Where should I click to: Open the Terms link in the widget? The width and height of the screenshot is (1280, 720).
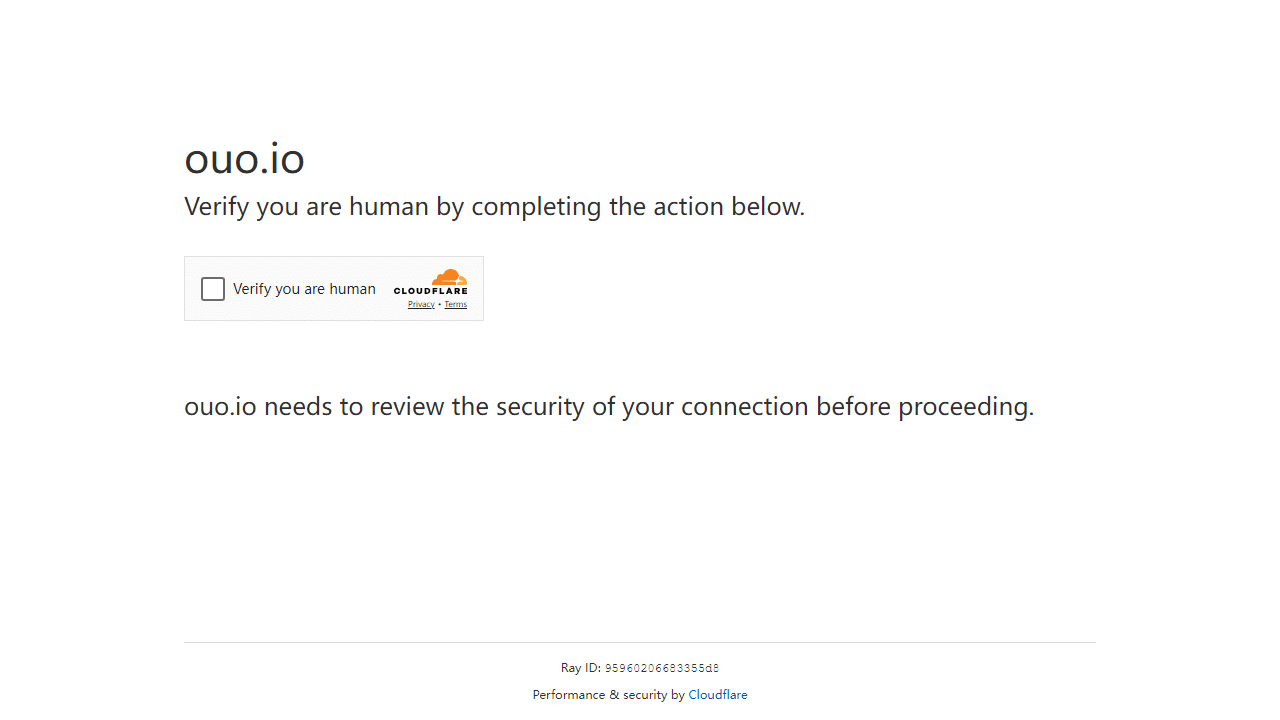point(456,304)
